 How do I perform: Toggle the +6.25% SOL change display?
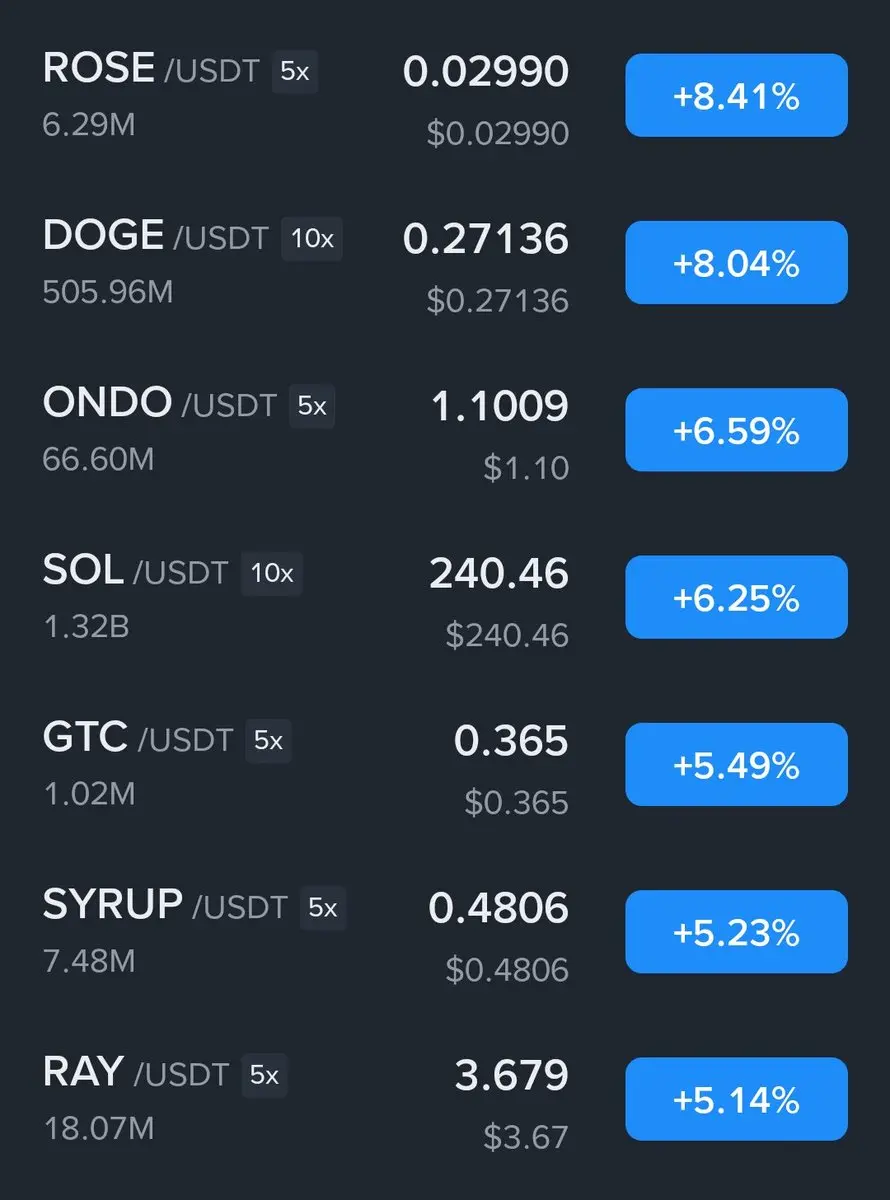(736, 597)
